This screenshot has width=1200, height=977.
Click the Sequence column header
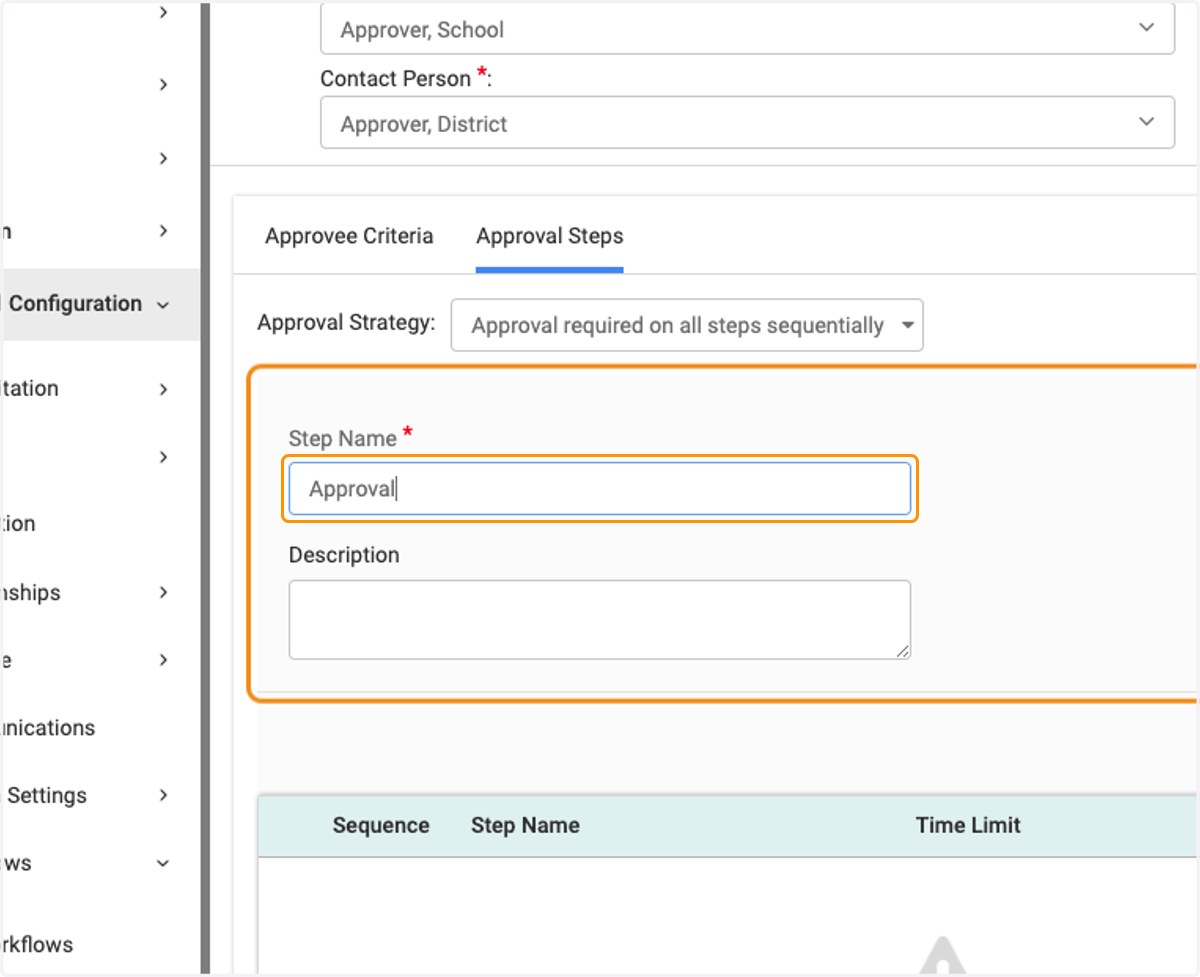381,825
